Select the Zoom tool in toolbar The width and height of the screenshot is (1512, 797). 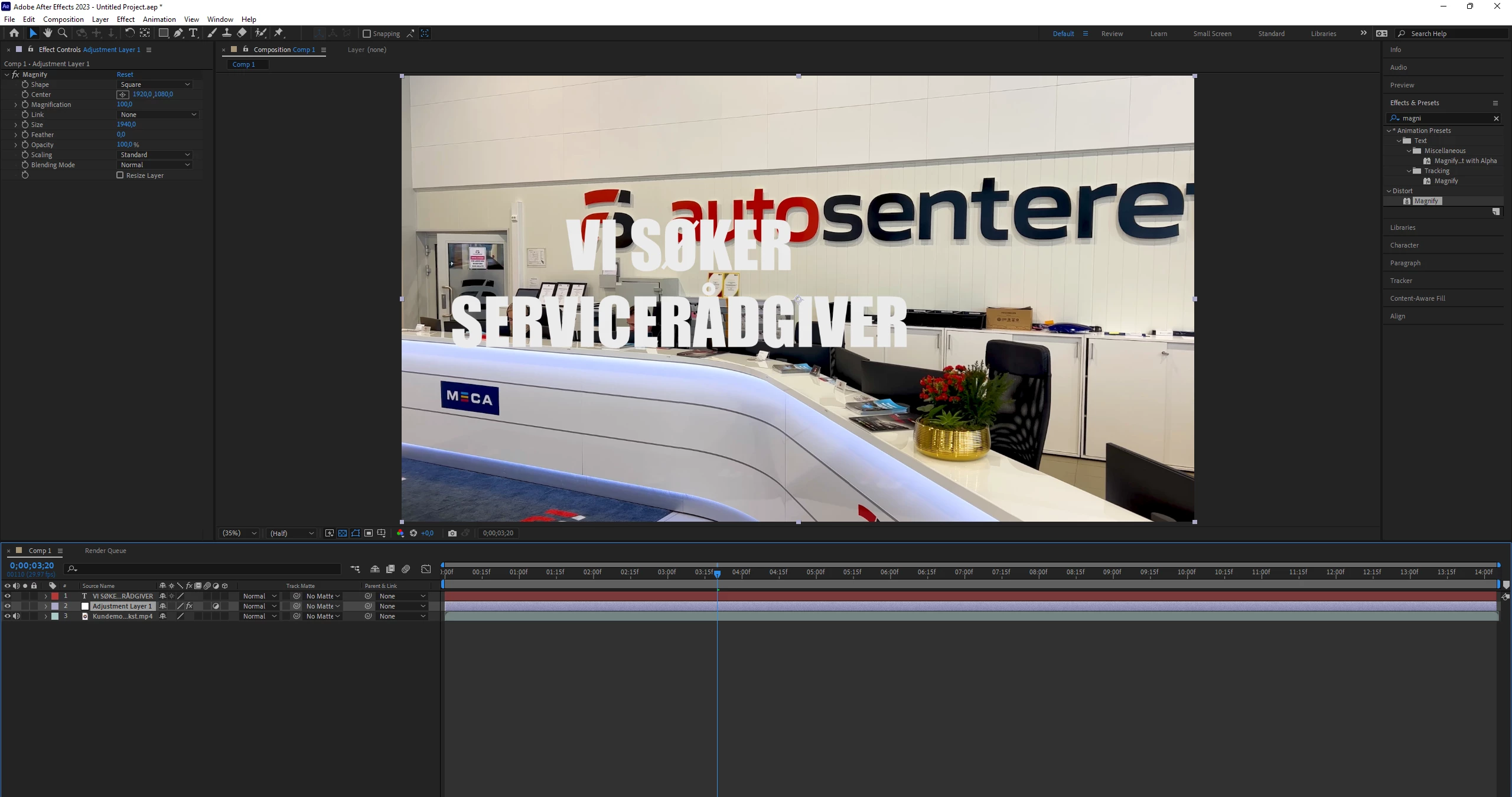(x=63, y=33)
